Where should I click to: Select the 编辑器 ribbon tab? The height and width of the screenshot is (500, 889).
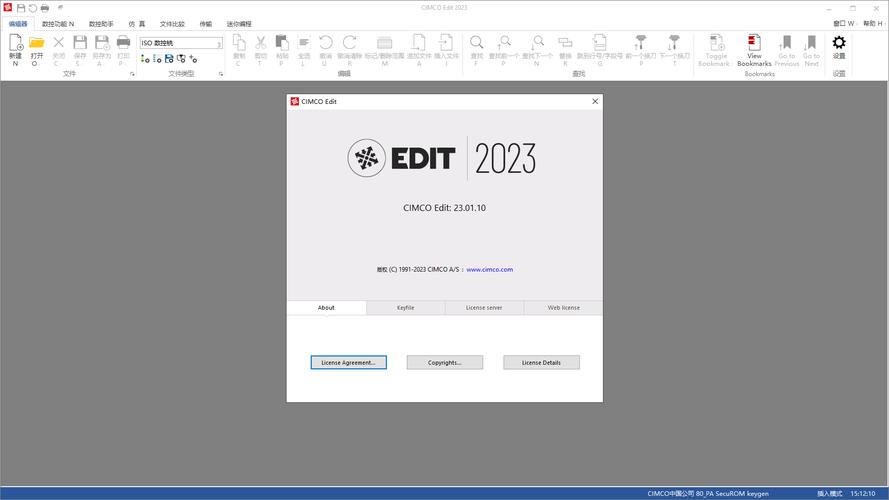pos(18,24)
